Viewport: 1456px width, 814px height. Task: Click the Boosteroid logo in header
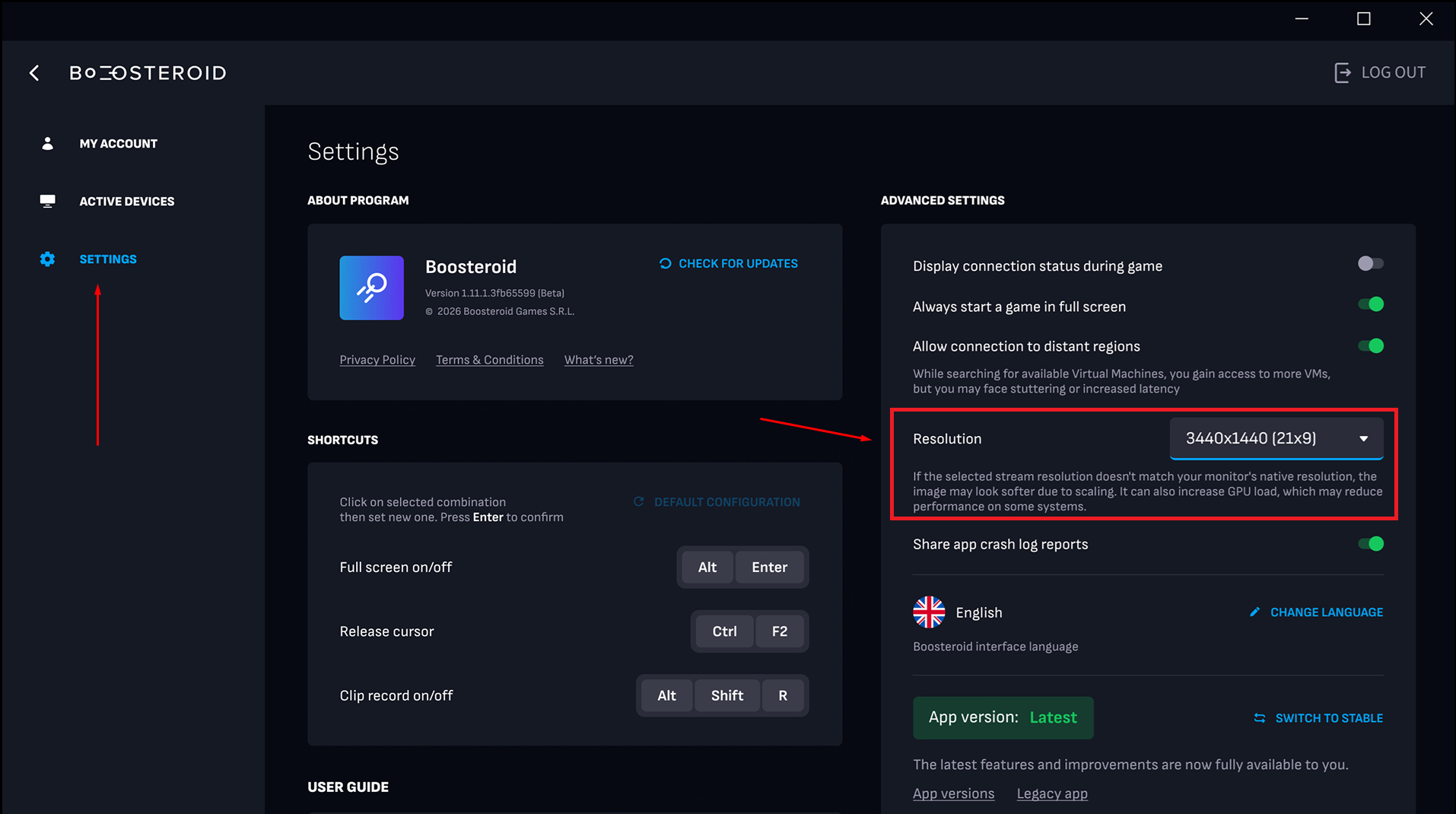point(148,73)
